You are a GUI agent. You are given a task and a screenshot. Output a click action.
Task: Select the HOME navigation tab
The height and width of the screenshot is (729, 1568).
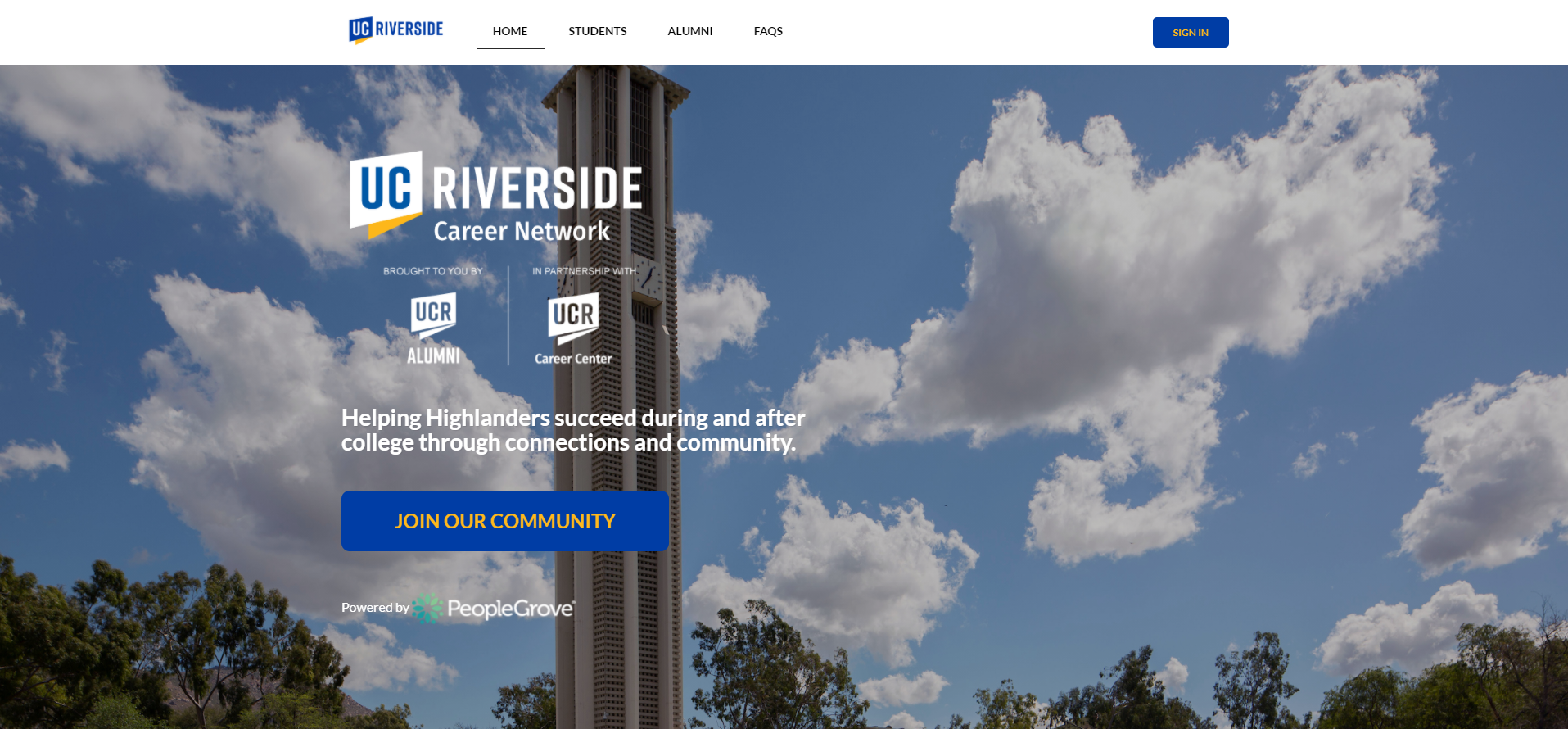tap(509, 31)
